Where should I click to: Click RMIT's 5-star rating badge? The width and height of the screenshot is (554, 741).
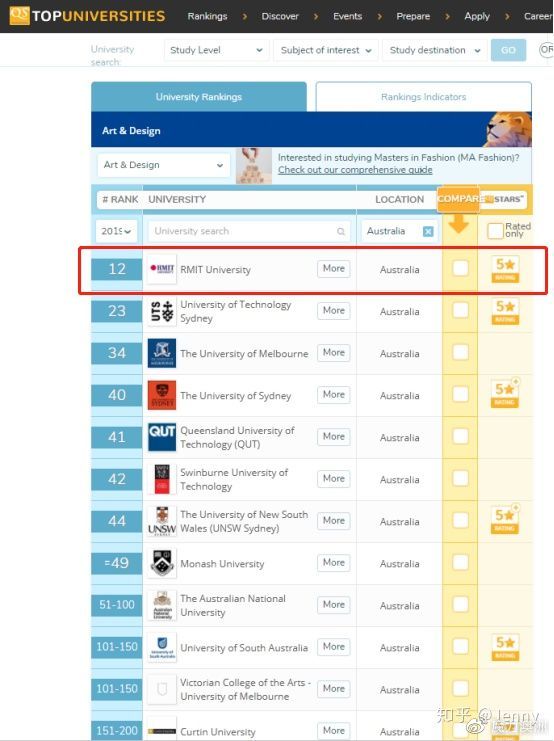[x=505, y=269]
